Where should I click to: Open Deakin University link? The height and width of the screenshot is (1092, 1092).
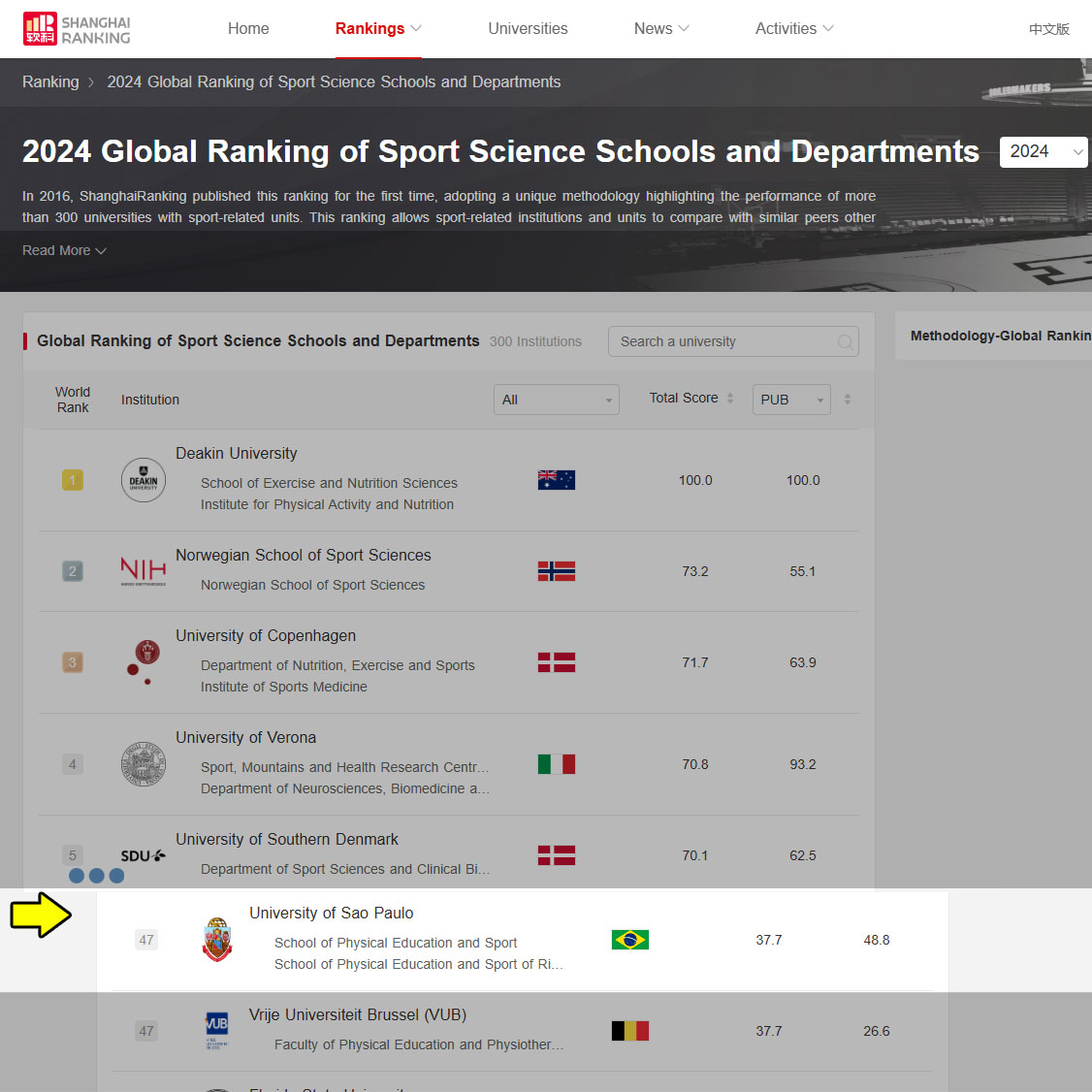click(x=236, y=453)
